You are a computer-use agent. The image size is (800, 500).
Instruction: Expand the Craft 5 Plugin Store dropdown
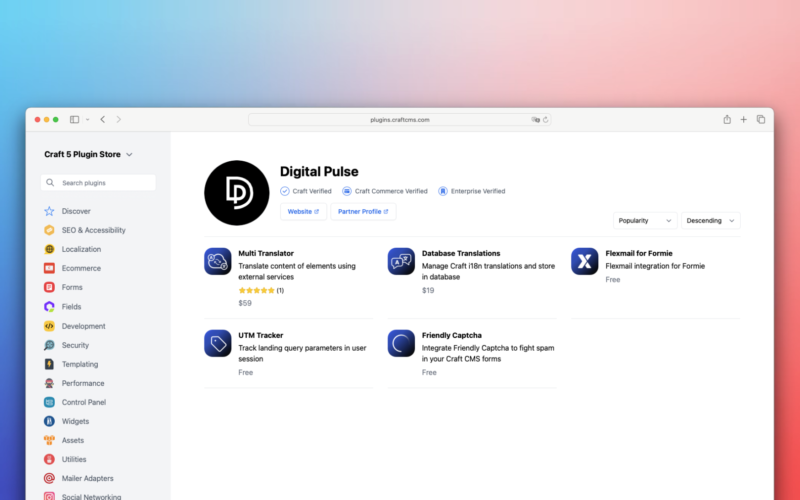[x=88, y=154]
